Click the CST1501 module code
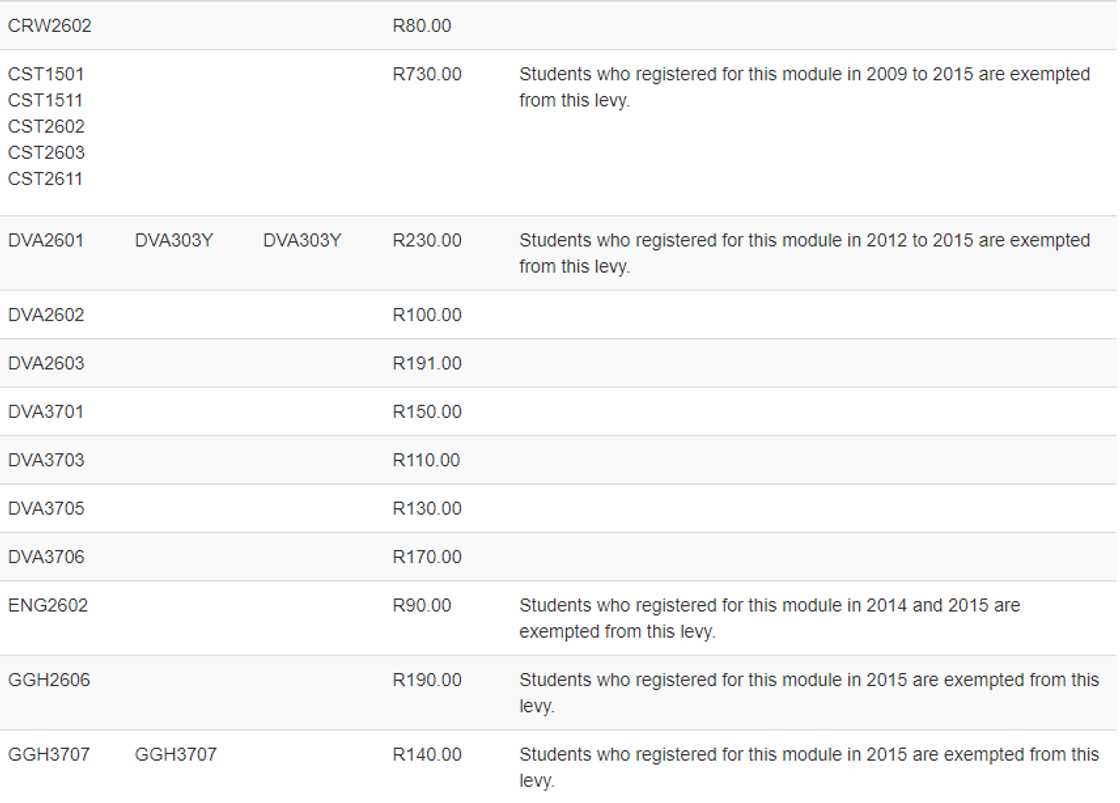 pos(46,74)
